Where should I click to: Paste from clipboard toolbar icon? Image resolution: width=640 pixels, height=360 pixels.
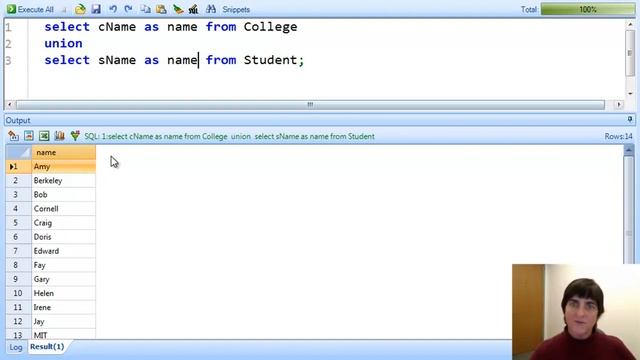tap(161, 9)
